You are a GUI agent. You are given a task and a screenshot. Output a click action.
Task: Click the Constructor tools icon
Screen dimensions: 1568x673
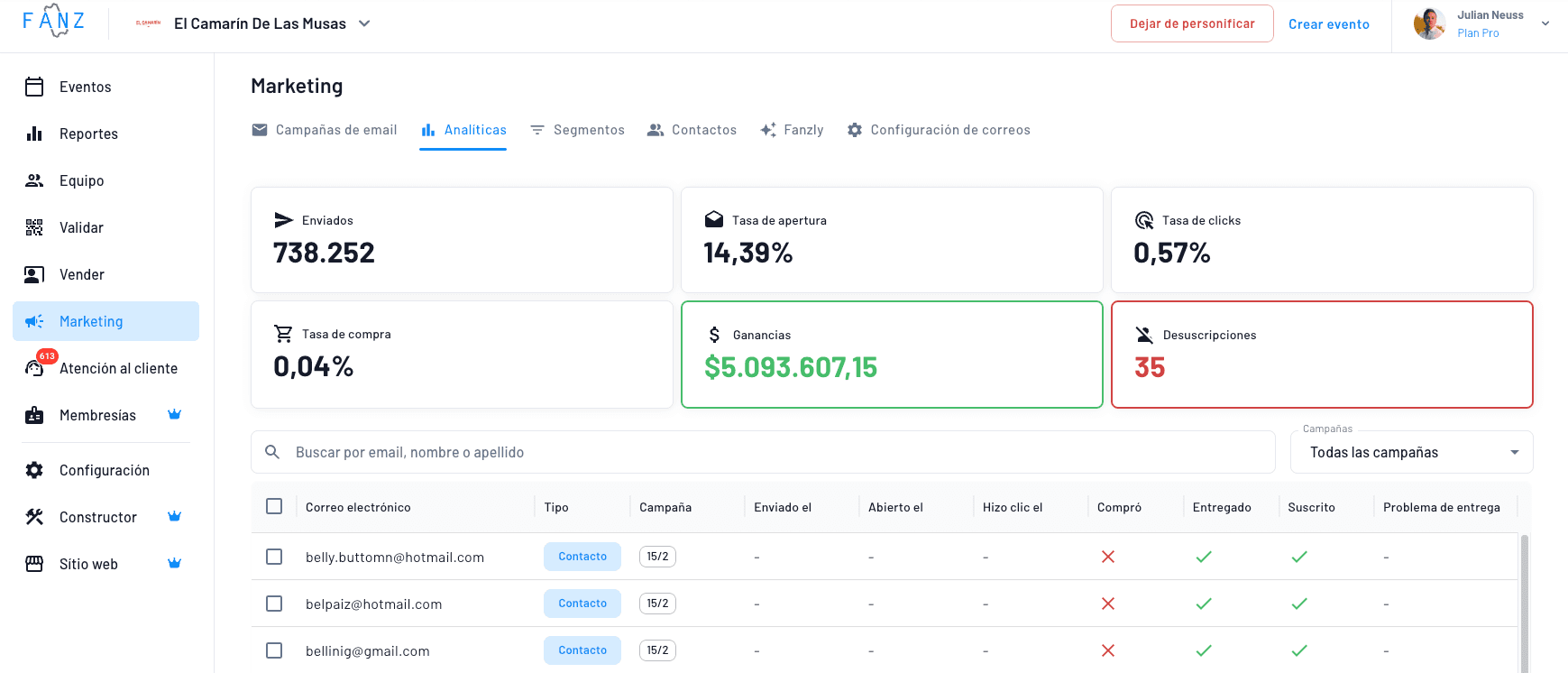[34, 517]
